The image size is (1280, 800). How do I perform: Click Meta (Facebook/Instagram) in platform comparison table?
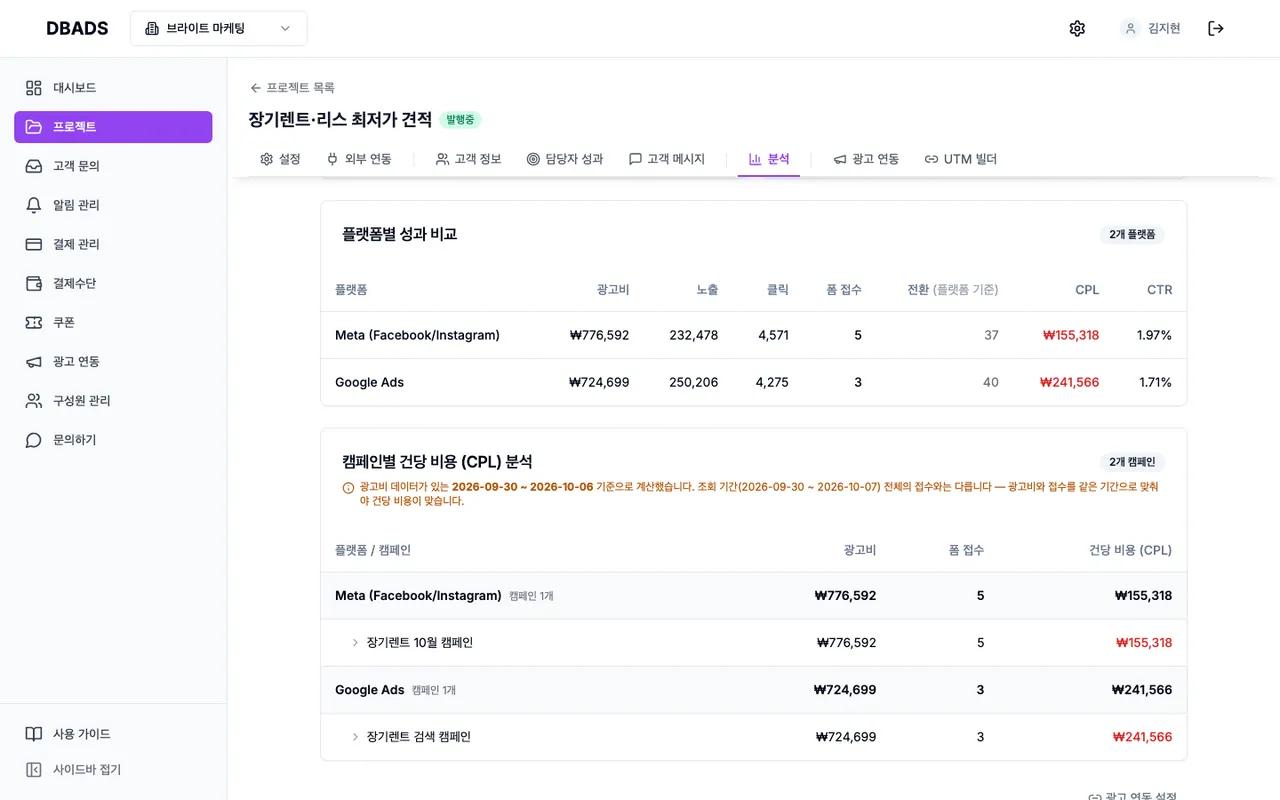tap(417, 335)
